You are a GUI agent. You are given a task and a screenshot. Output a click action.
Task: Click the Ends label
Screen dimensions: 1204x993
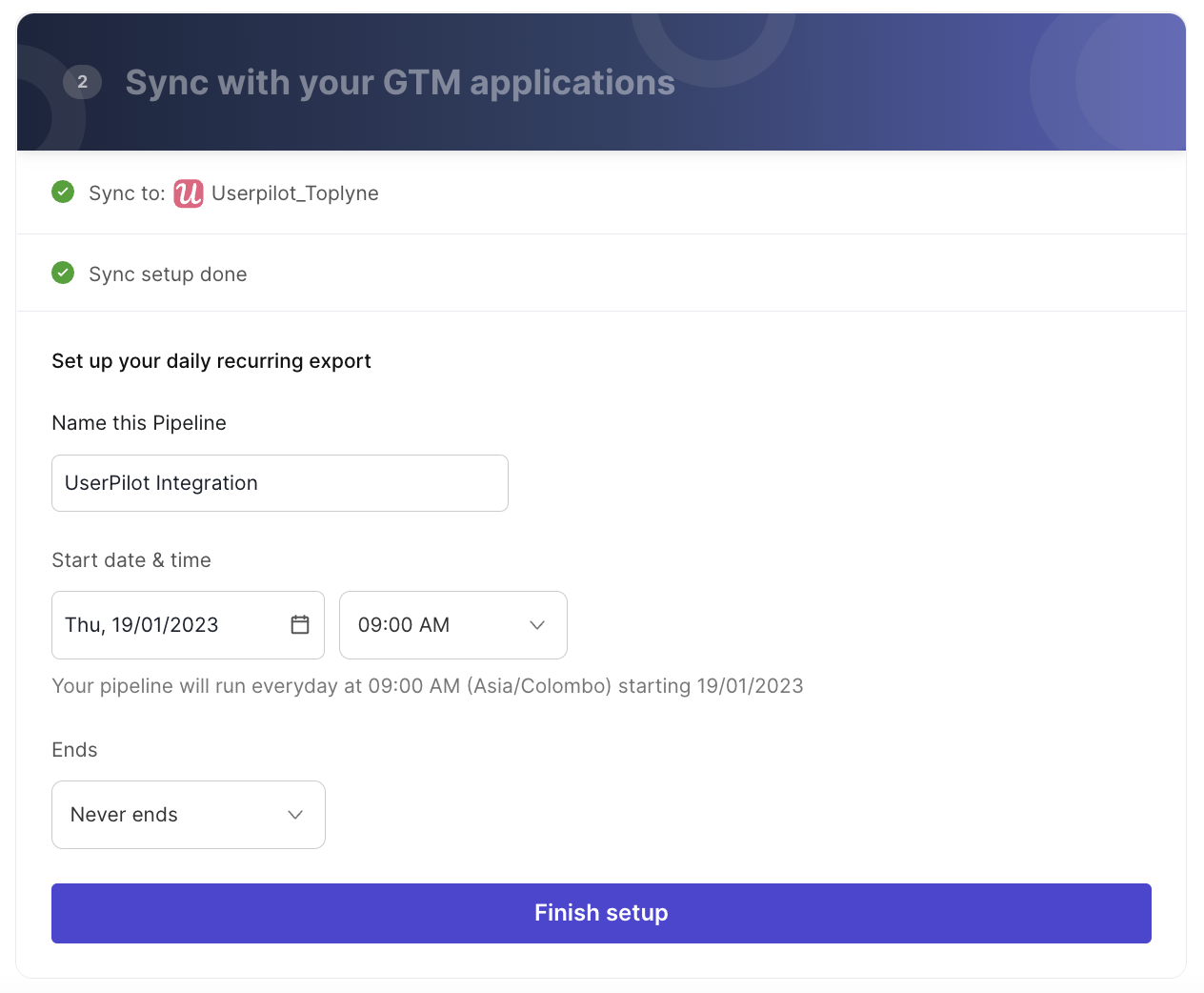pos(74,750)
